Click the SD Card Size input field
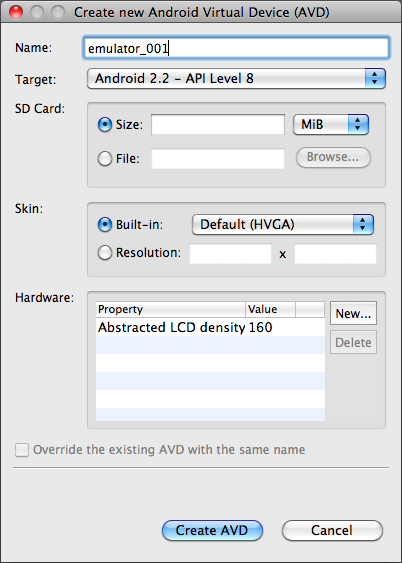402x563 pixels. point(218,125)
